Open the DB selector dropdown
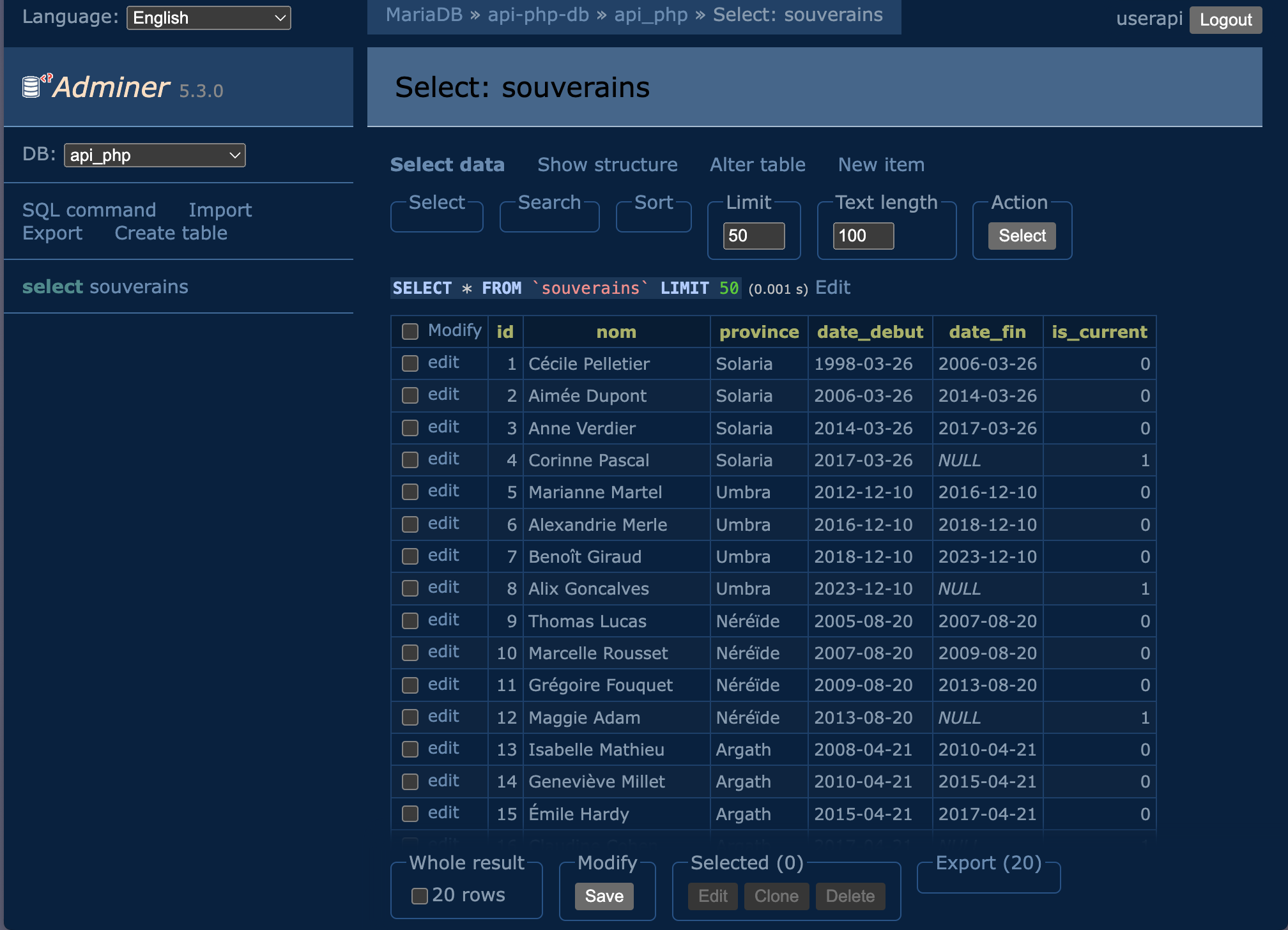The height and width of the screenshot is (930, 1288). [x=155, y=155]
